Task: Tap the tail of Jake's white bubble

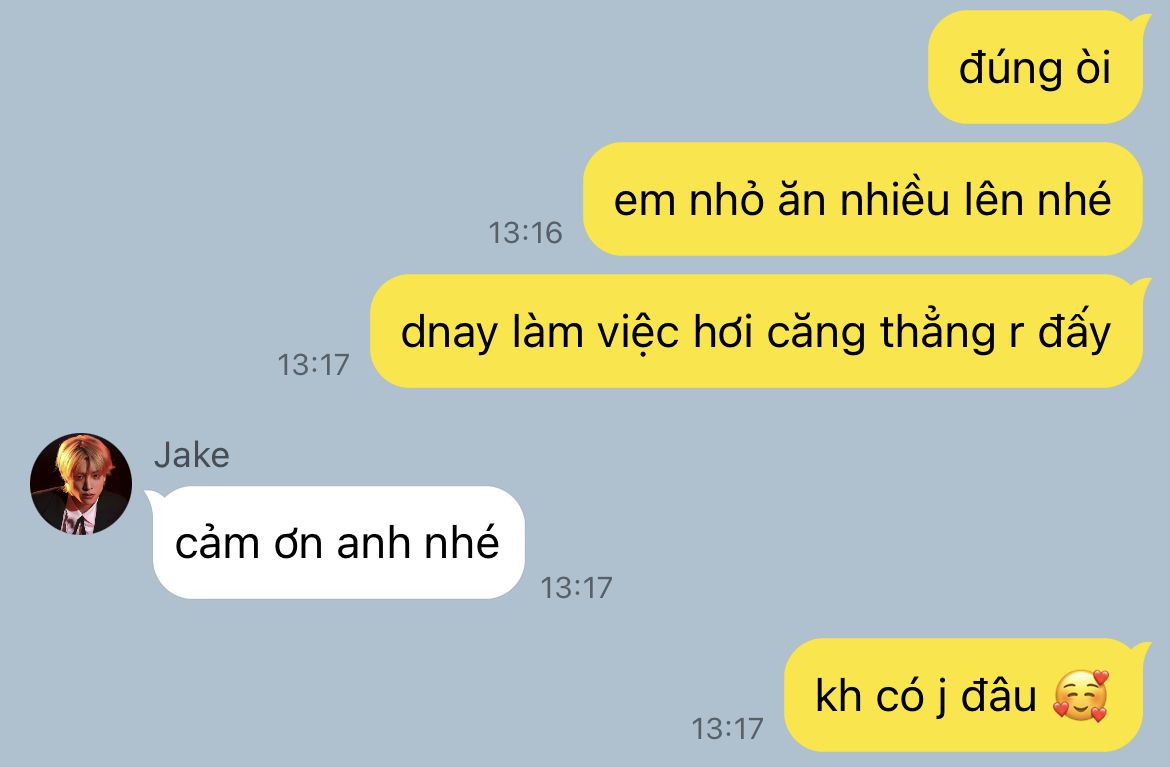Action: (154, 498)
